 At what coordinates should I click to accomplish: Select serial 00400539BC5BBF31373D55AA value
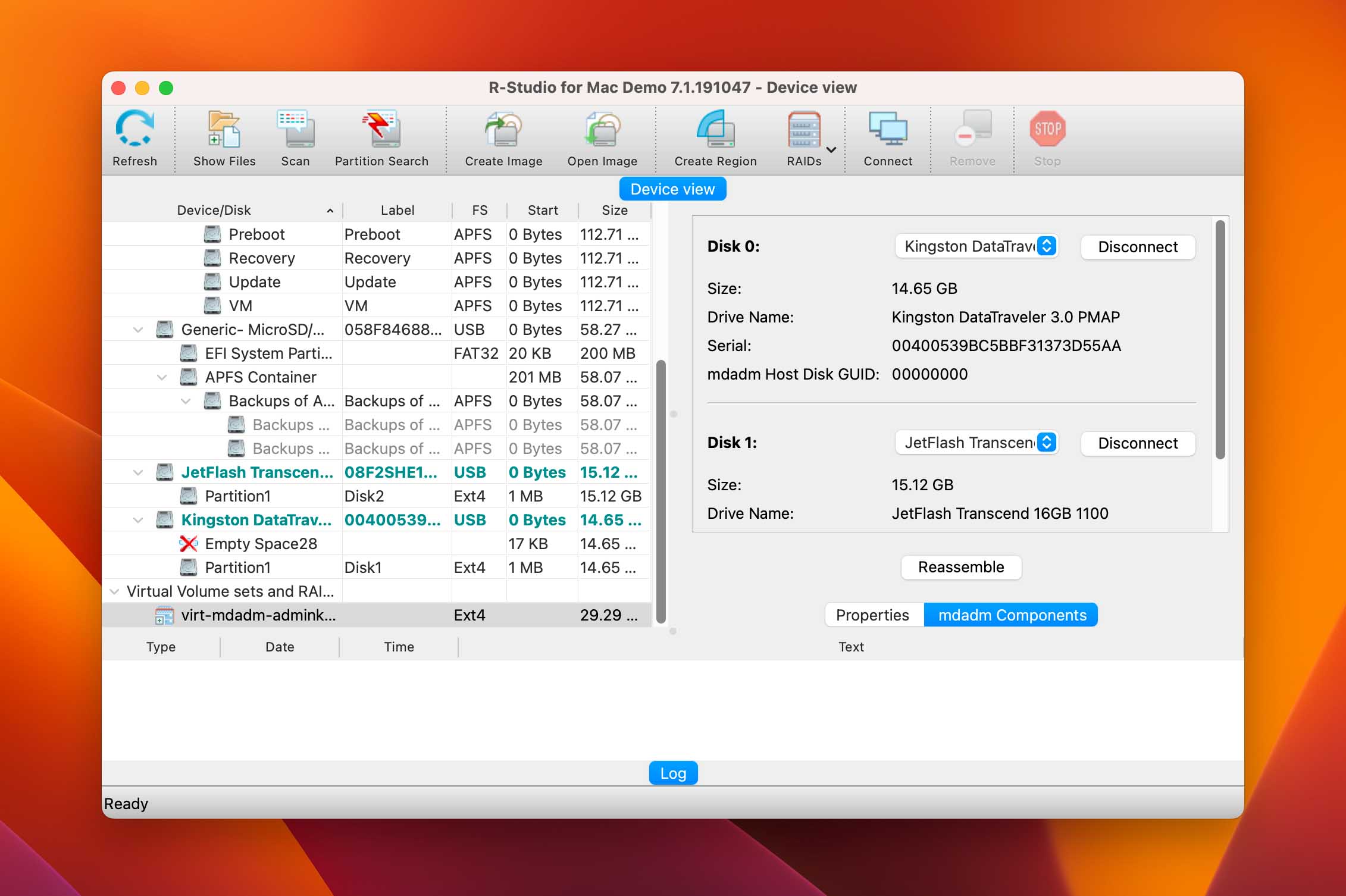[x=1006, y=346]
